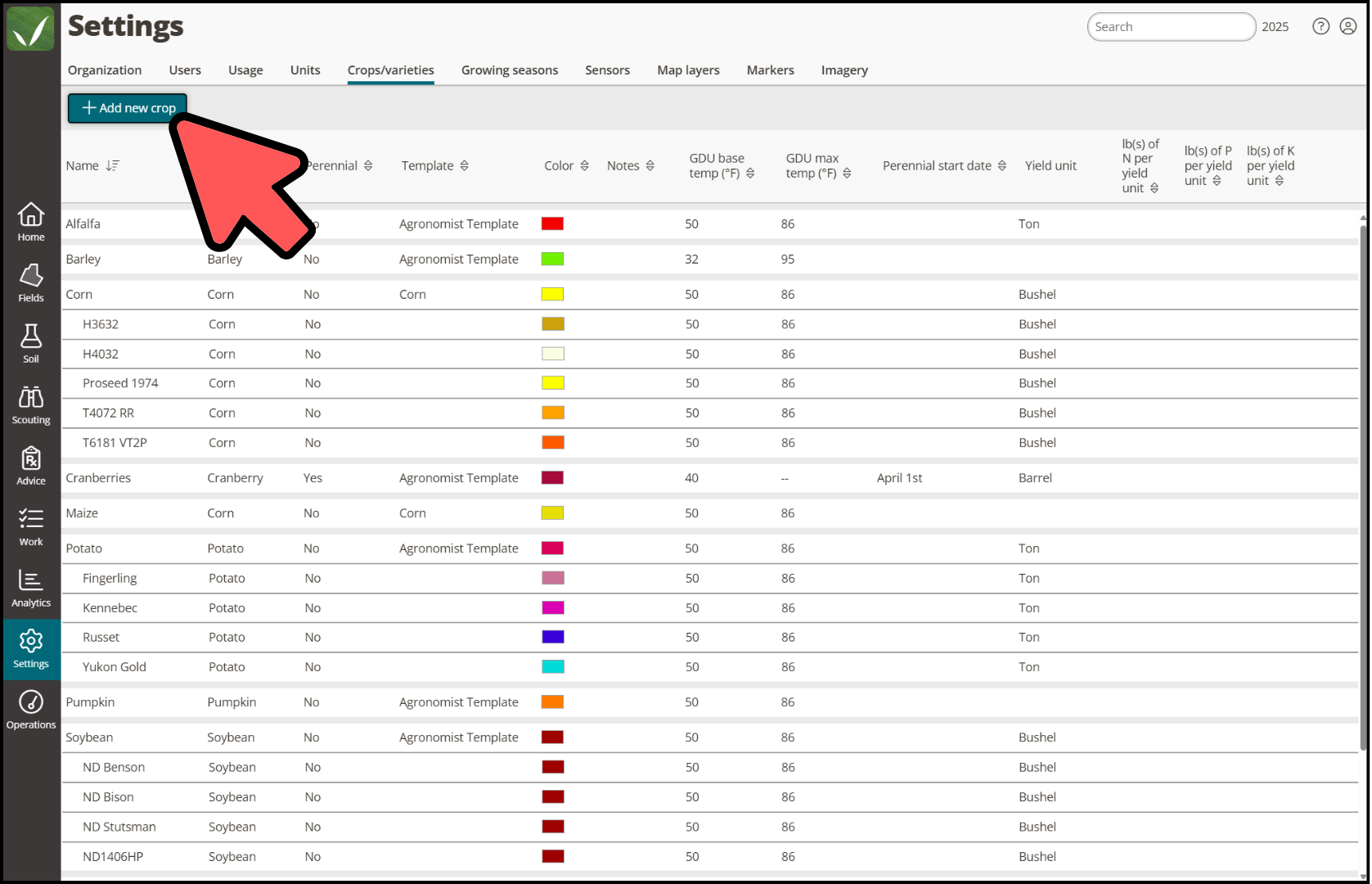1372x884 pixels.
Task: Select the T6181 VT2P variety row
Action: tap(115, 443)
